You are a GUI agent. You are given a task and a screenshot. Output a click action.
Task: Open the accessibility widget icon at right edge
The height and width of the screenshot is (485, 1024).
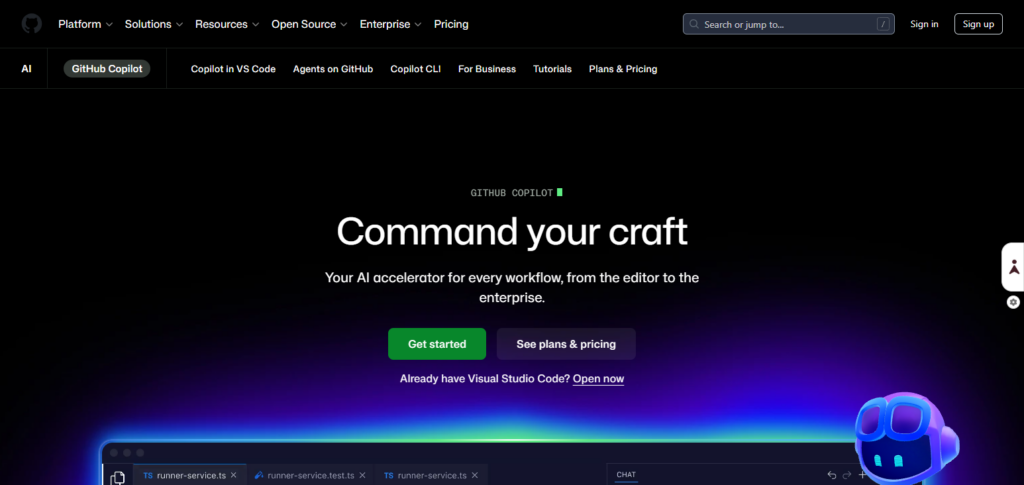pyautogui.click(x=1014, y=267)
